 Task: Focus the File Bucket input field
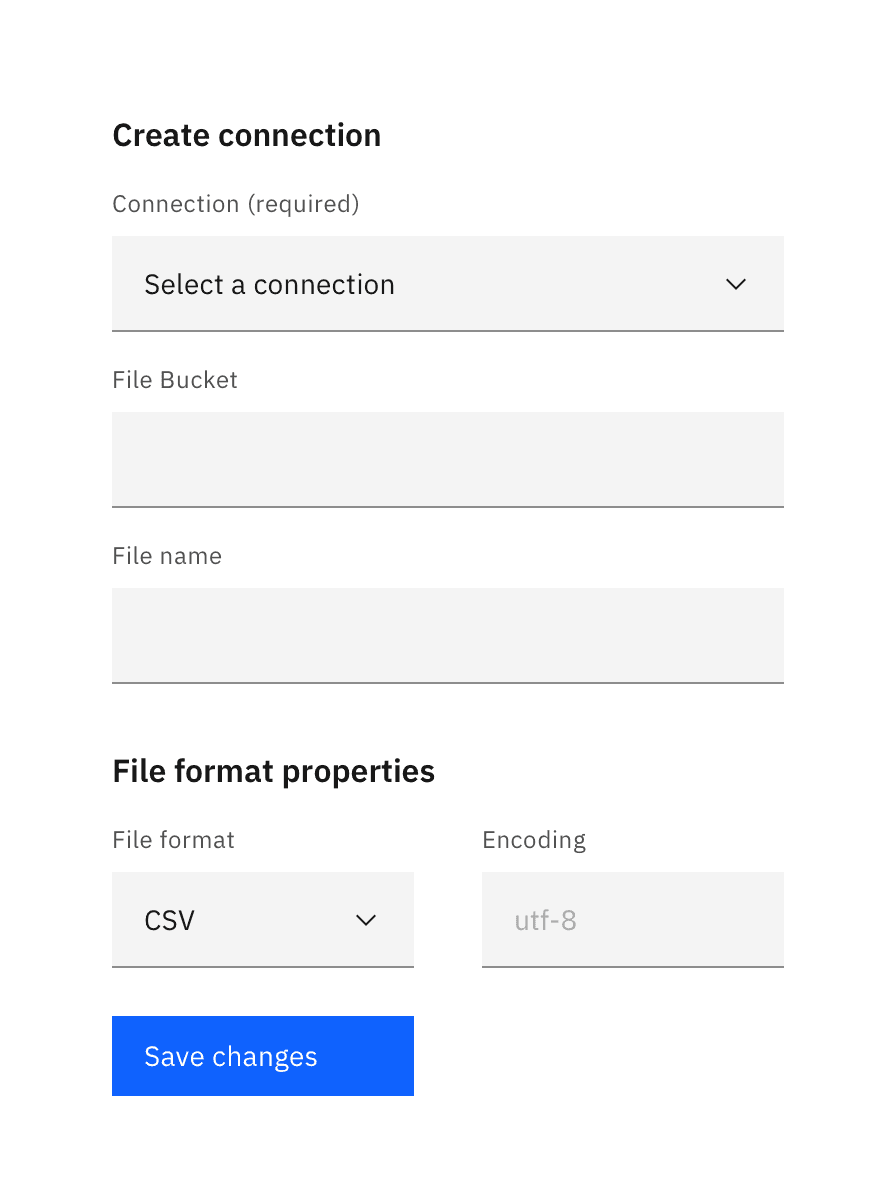pyautogui.click(x=447, y=459)
